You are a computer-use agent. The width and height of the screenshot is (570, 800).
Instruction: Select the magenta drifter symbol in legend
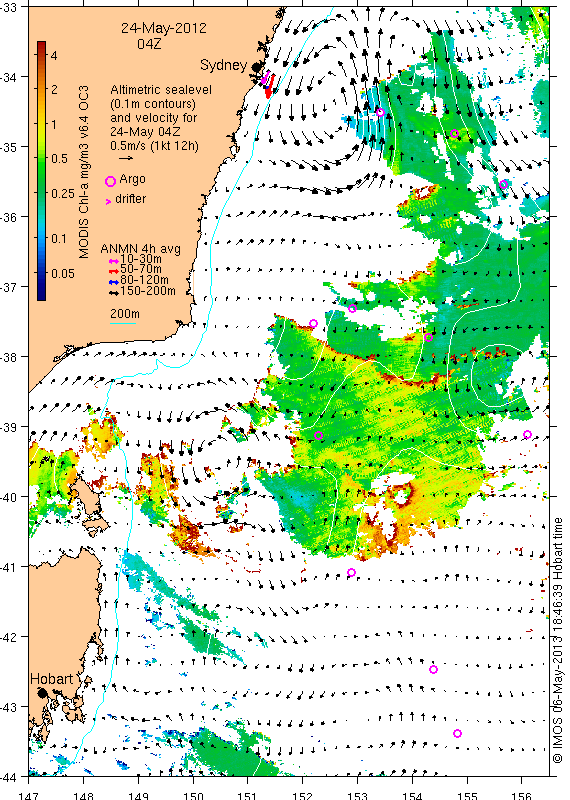pos(108,202)
